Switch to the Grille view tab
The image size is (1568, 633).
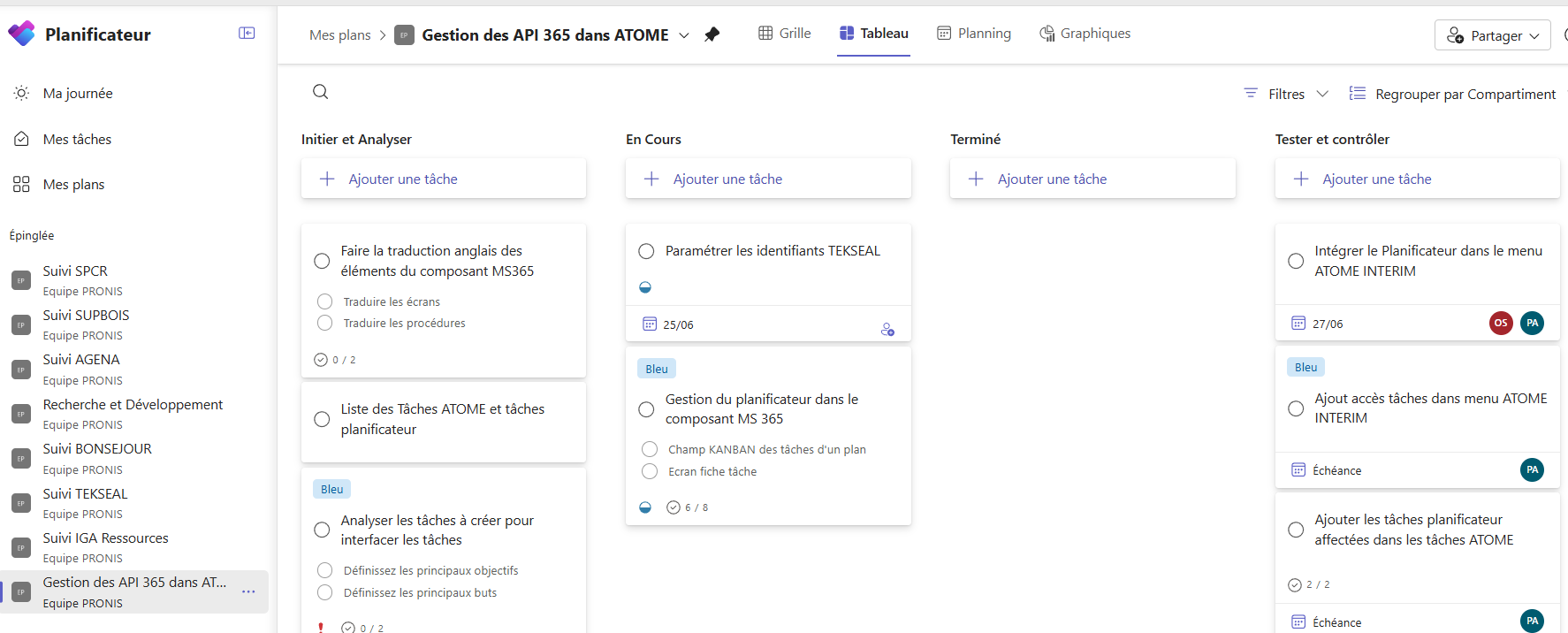(x=785, y=34)
